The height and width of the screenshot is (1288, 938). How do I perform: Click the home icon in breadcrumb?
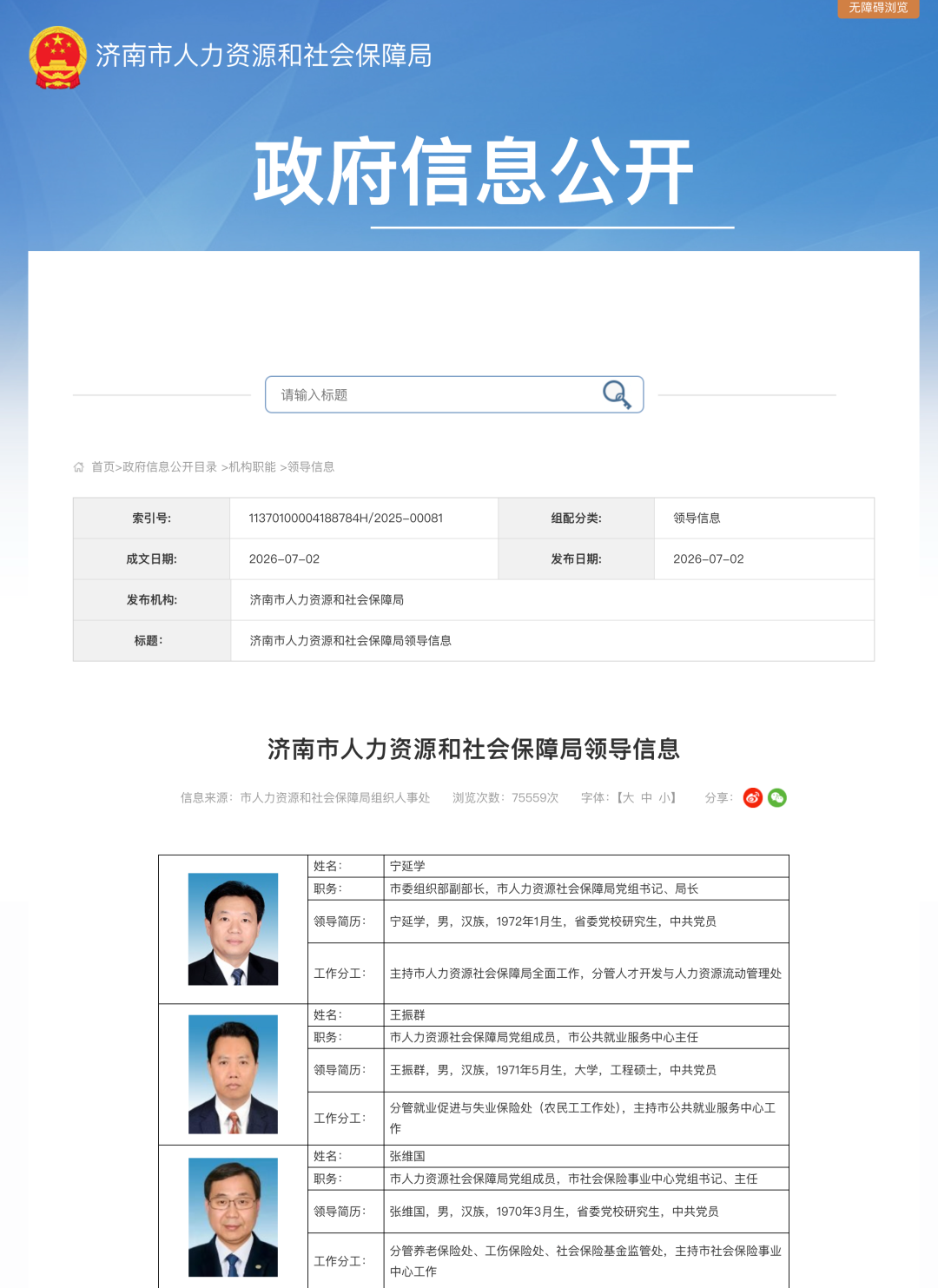tap(79, 467)
